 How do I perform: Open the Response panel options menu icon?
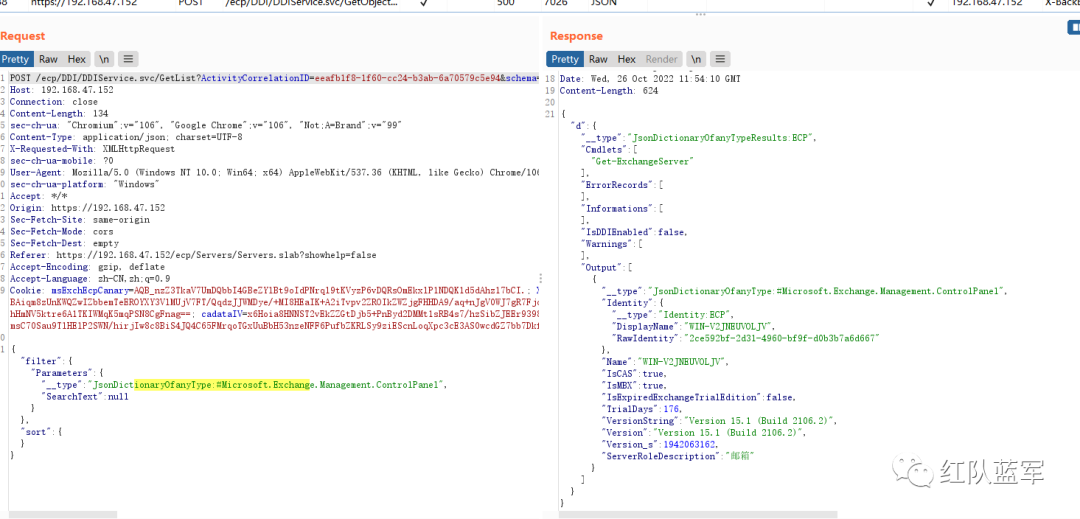click(720, 59)
